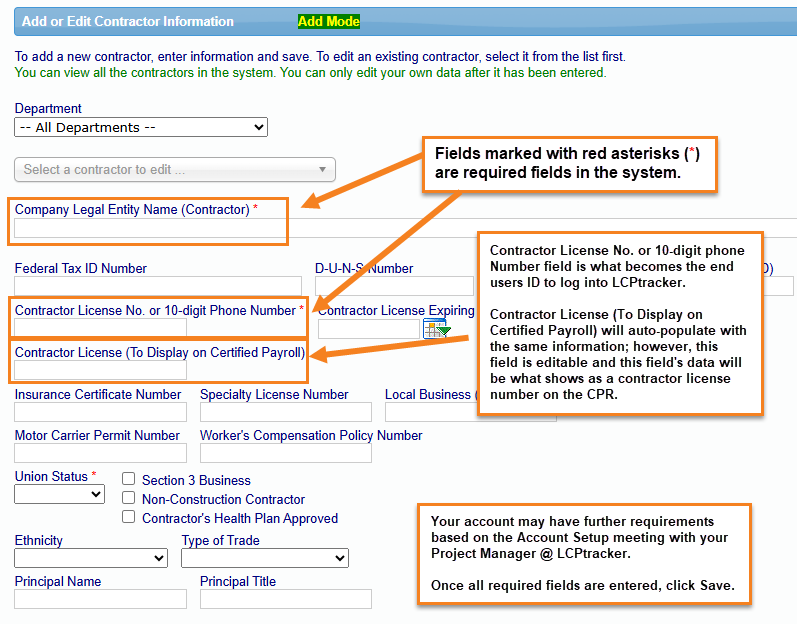
Task: Focus the Federal Tax ID Number field
Action: [158, 286]
